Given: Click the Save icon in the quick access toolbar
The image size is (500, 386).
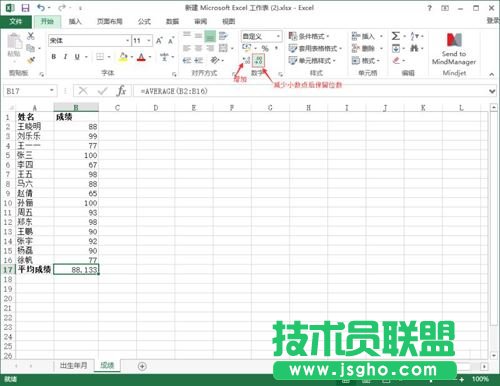Looking at the screenshot, I should (25, 8).
